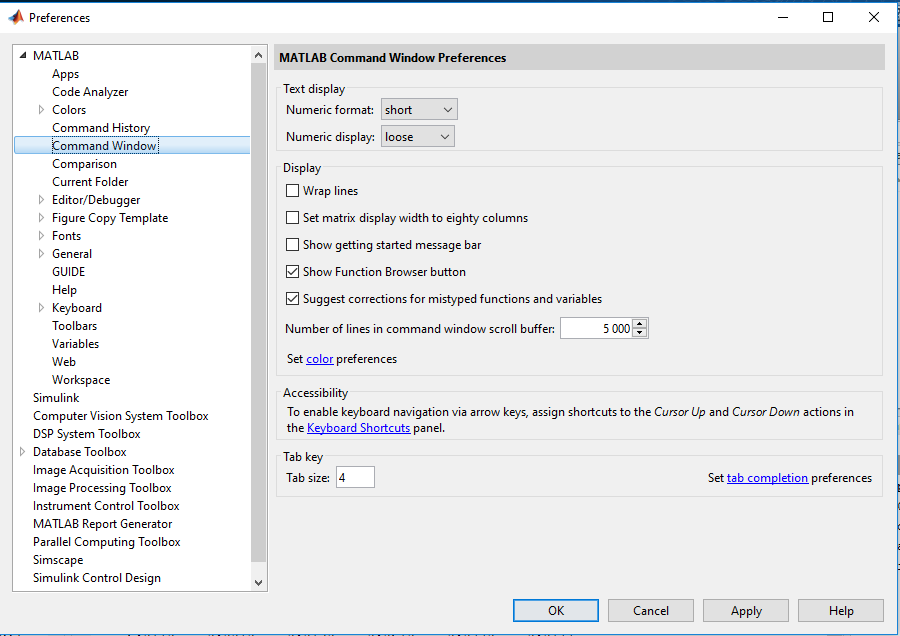
Task: Click the OK button
Action: (556, 611)
